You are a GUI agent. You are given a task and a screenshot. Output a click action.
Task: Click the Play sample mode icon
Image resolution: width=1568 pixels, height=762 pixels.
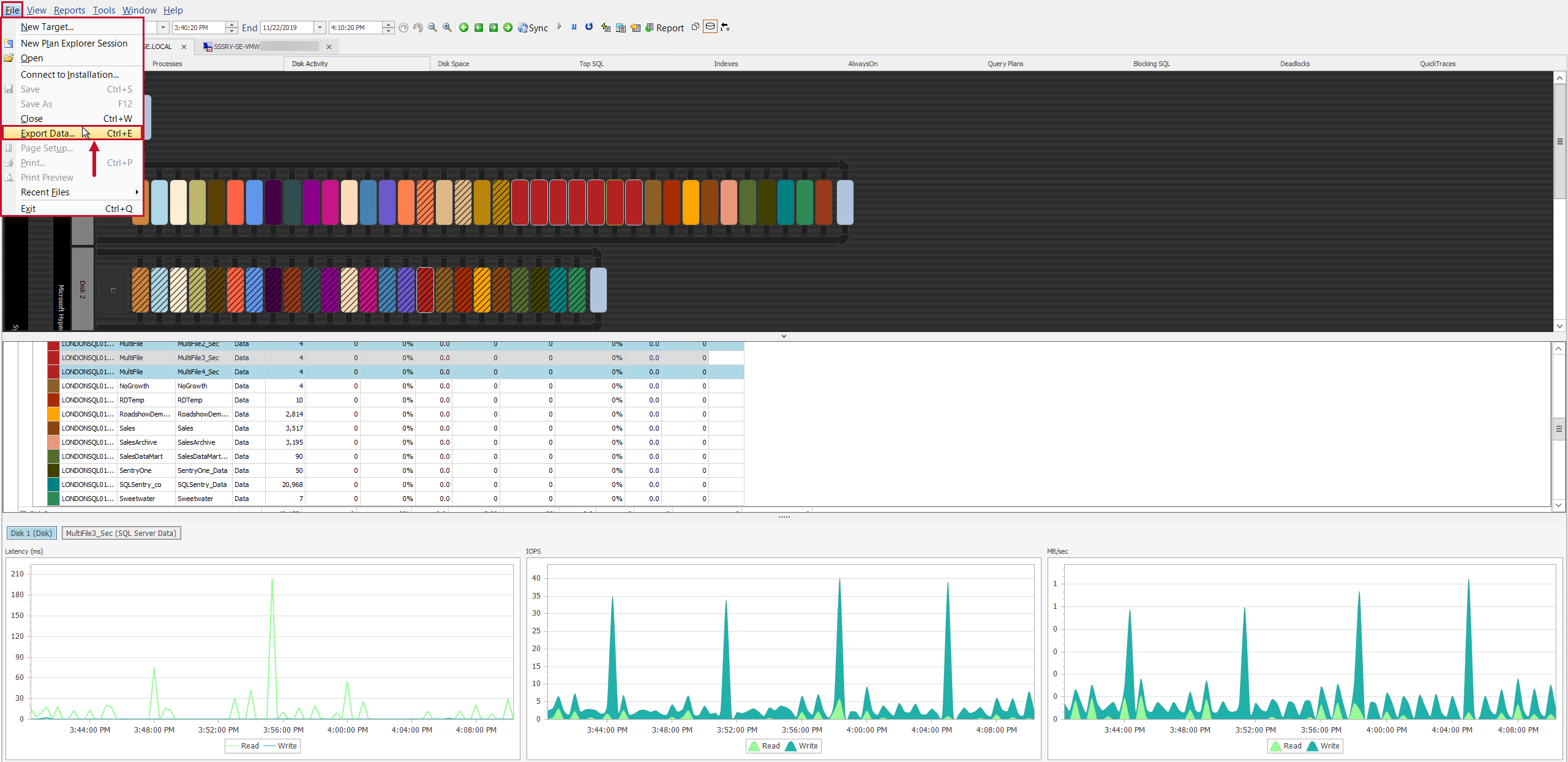[x=559, y=27]
